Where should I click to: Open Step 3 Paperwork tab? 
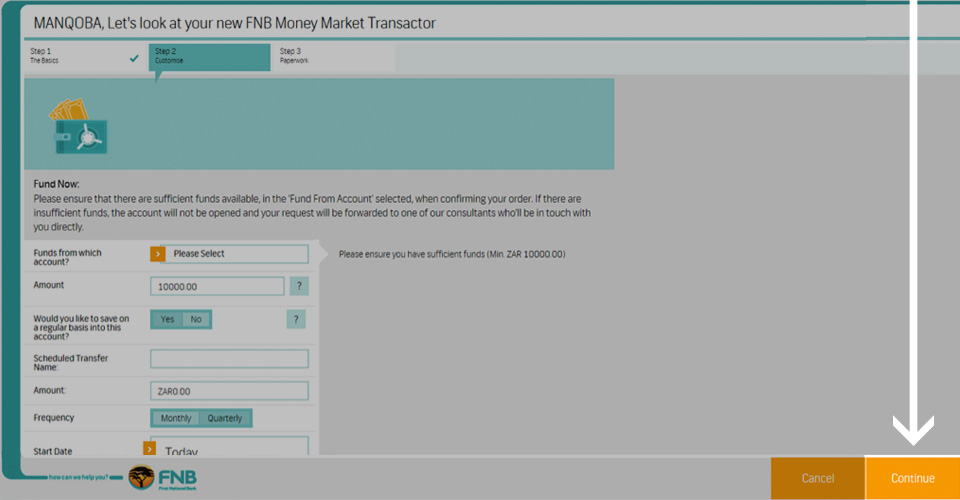[x=334, y=56]
